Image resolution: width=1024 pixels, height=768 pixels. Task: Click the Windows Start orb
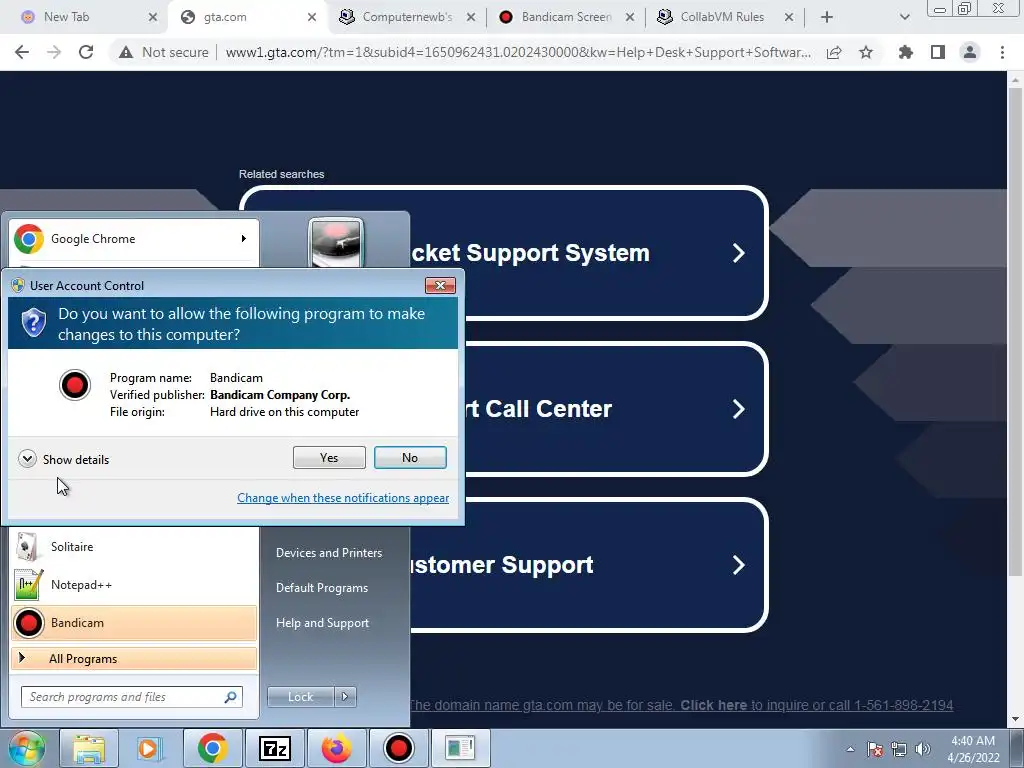[x=27, y=748]
